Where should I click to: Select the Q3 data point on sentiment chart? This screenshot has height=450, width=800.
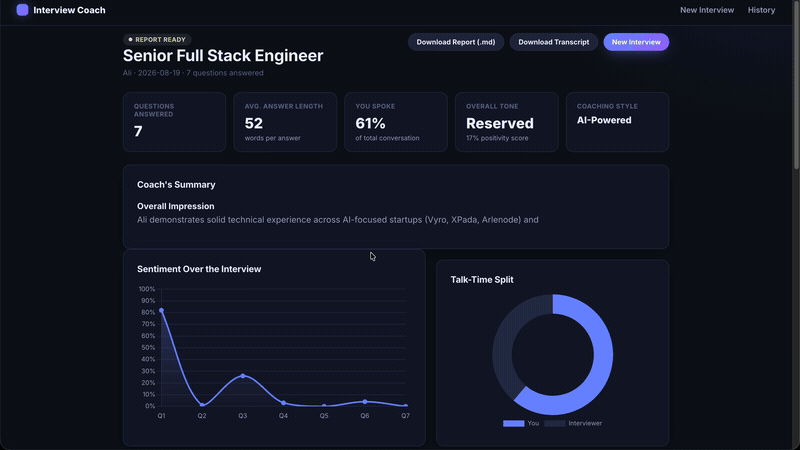click(243, 376)
